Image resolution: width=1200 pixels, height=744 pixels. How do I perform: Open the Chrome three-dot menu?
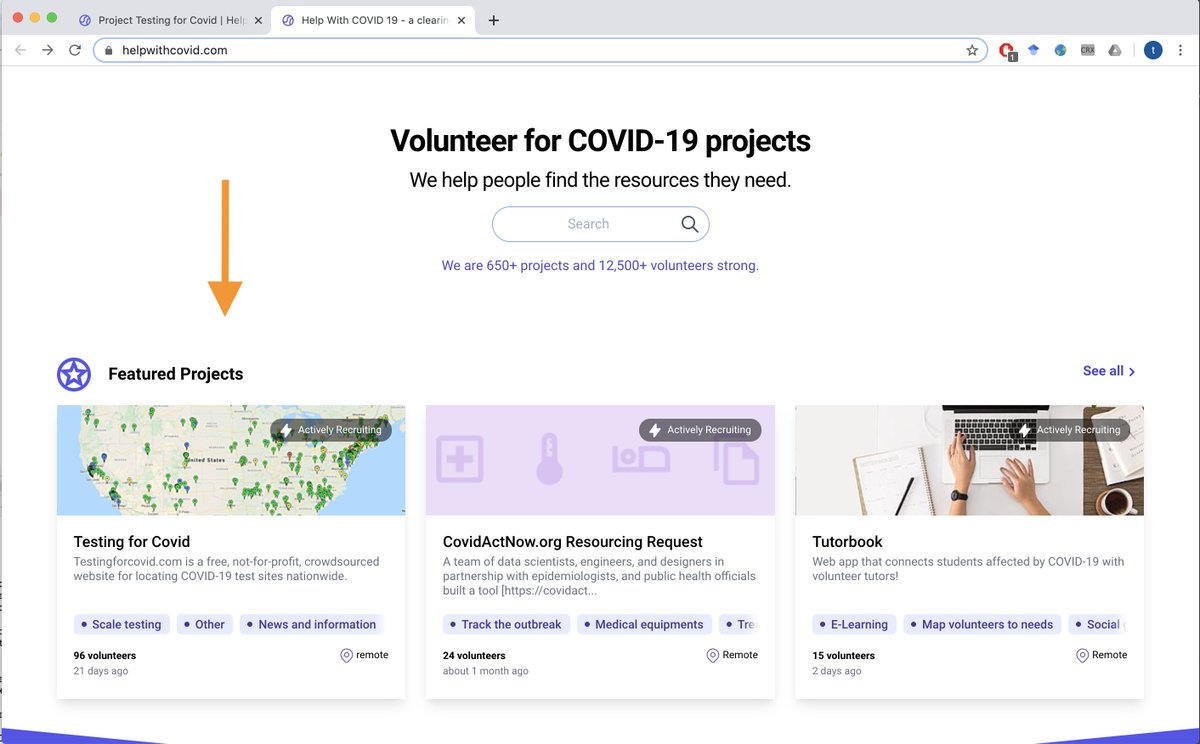coord(1180,50)
